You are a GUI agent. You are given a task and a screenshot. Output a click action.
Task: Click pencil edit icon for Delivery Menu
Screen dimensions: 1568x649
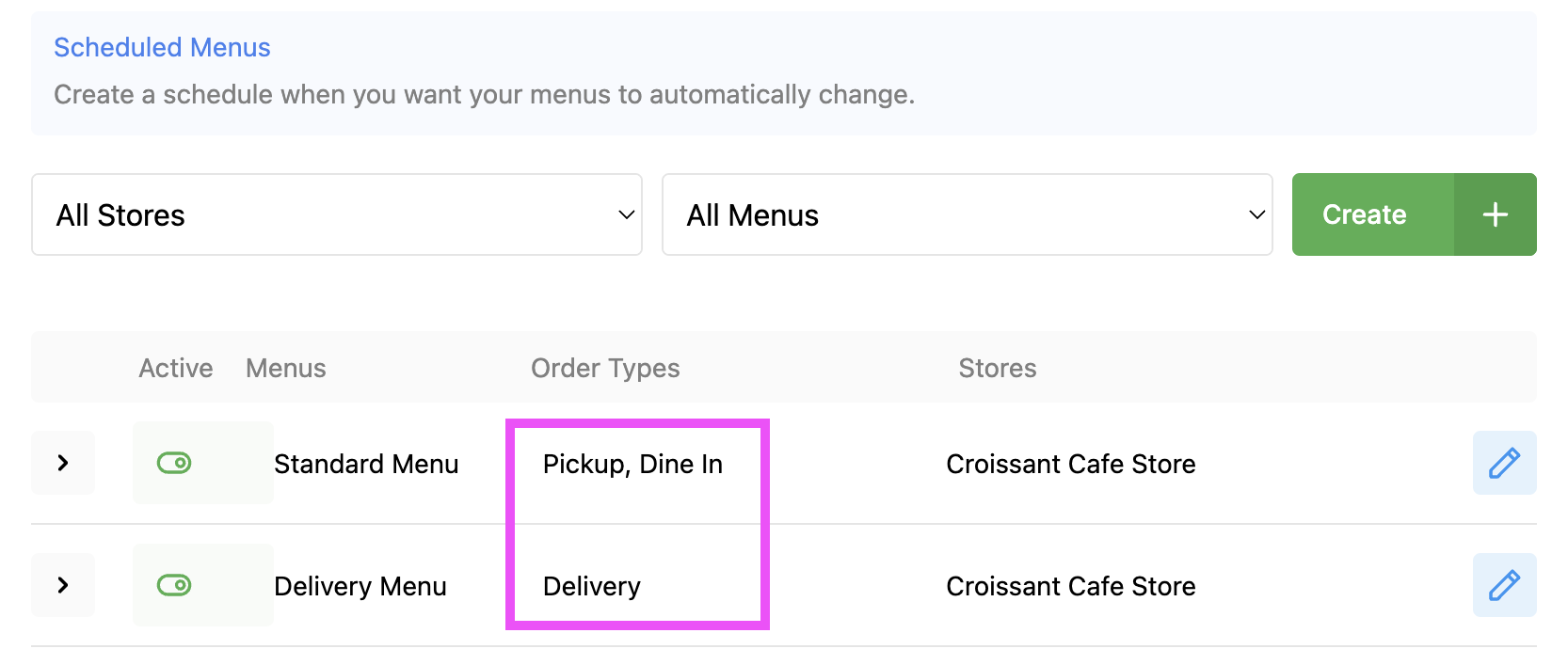tap(1504, 585)
